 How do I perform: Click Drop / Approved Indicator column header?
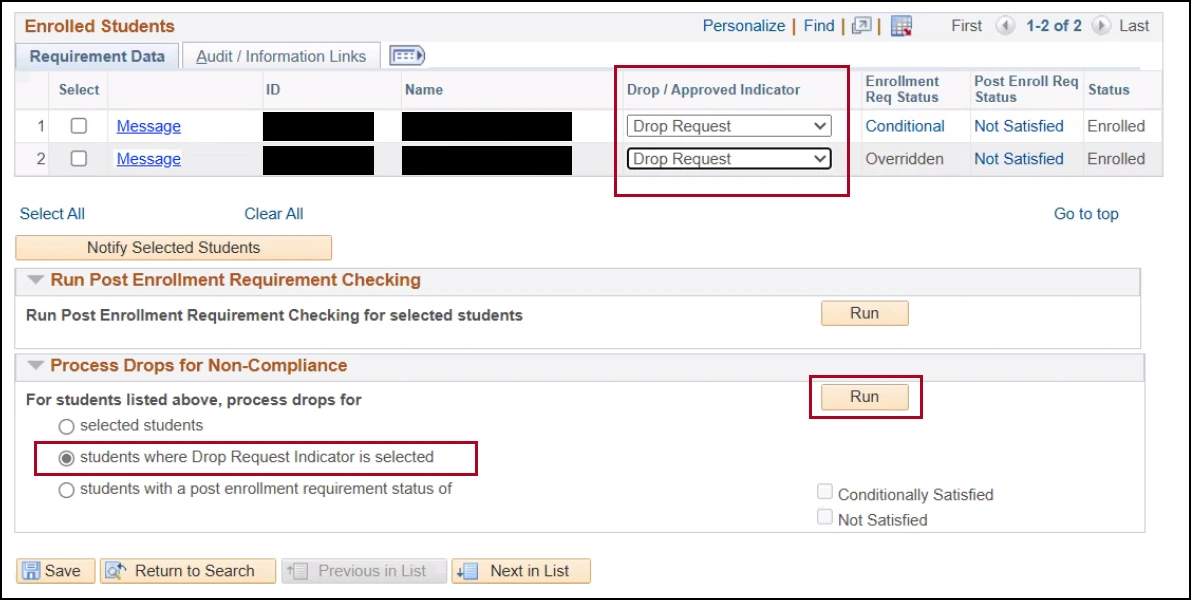pyautogui.click(x=713, y=90)
